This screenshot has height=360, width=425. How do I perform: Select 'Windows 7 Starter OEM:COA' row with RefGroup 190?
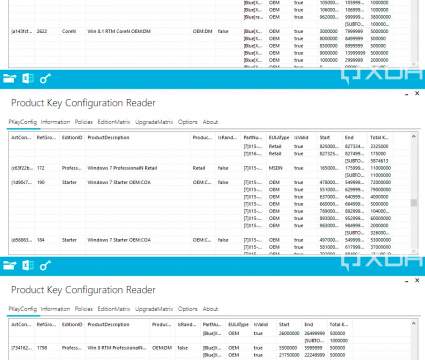coord(209,182)
